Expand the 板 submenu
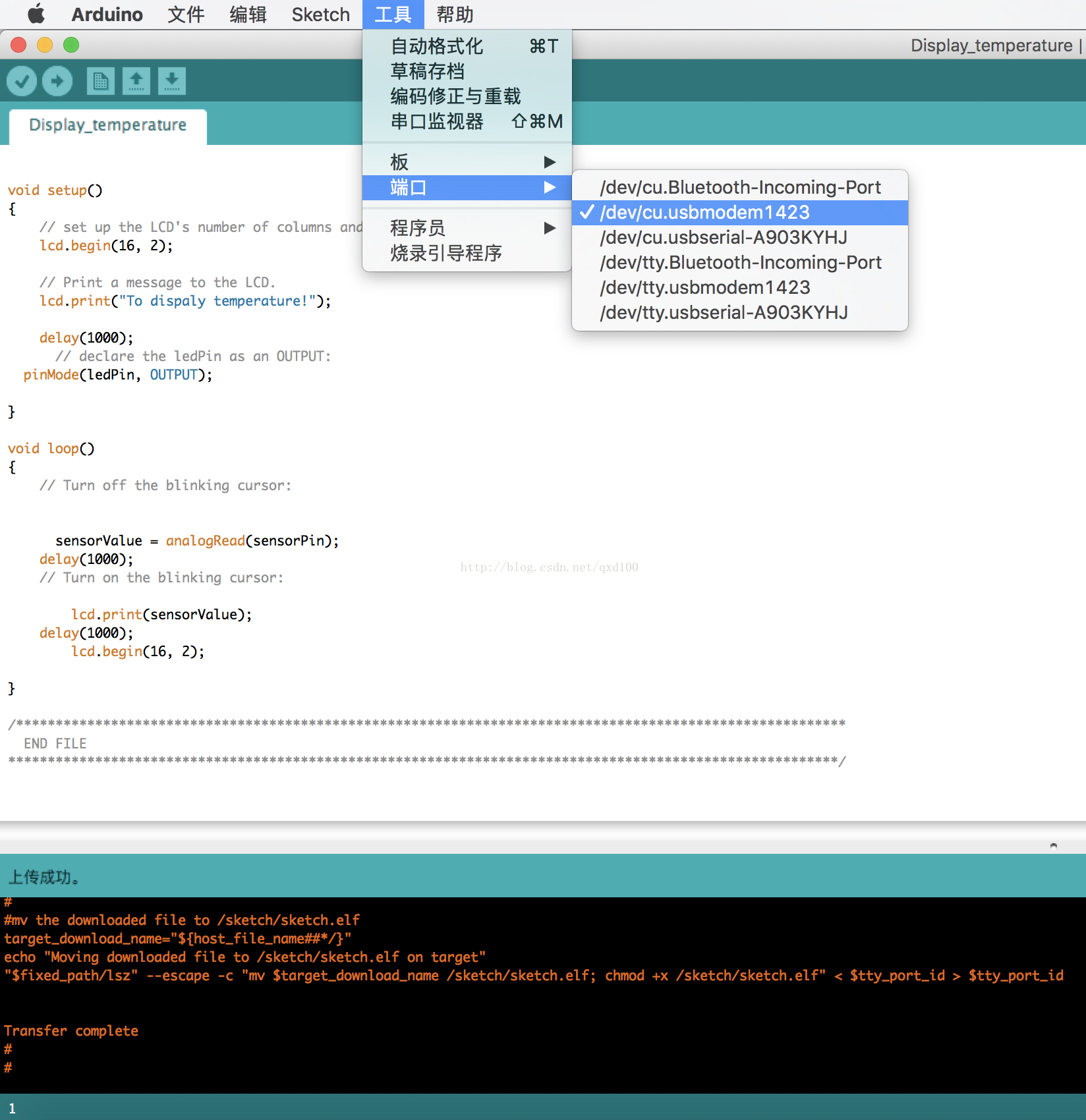Image resolution: width=1086 pixels, height=1120 pixels. [x=467, y=162]
